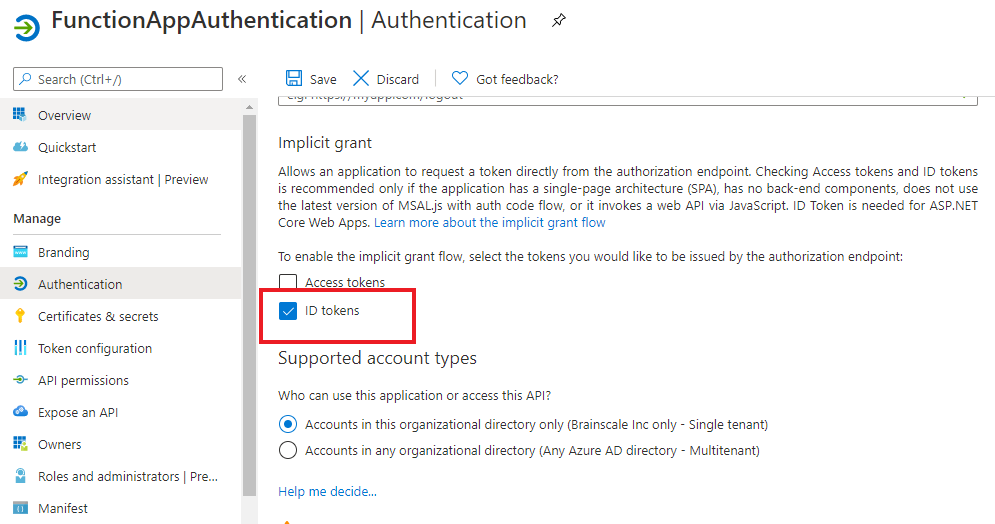Go to Branding page
The width and height of the screenshot is (995, 524).
[121, 252]
